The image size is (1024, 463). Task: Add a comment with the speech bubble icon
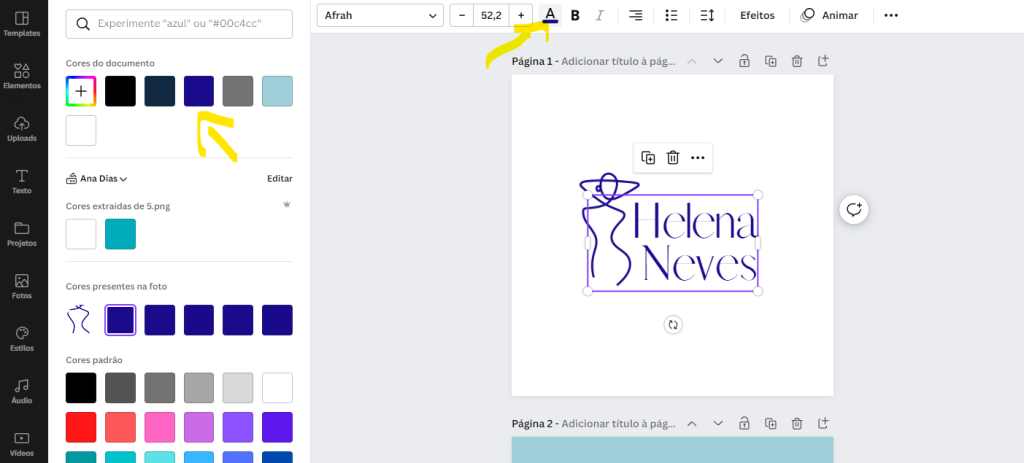[853, 209]
